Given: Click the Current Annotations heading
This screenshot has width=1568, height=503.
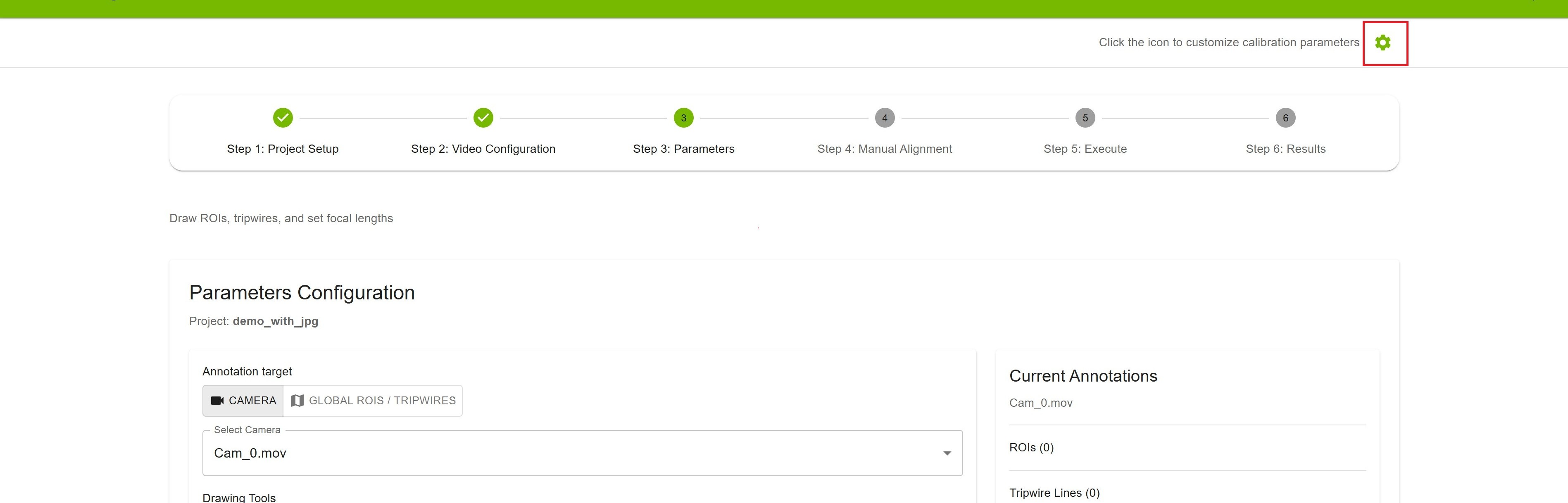Looking at the screenshot, I should click(1083, 376).
